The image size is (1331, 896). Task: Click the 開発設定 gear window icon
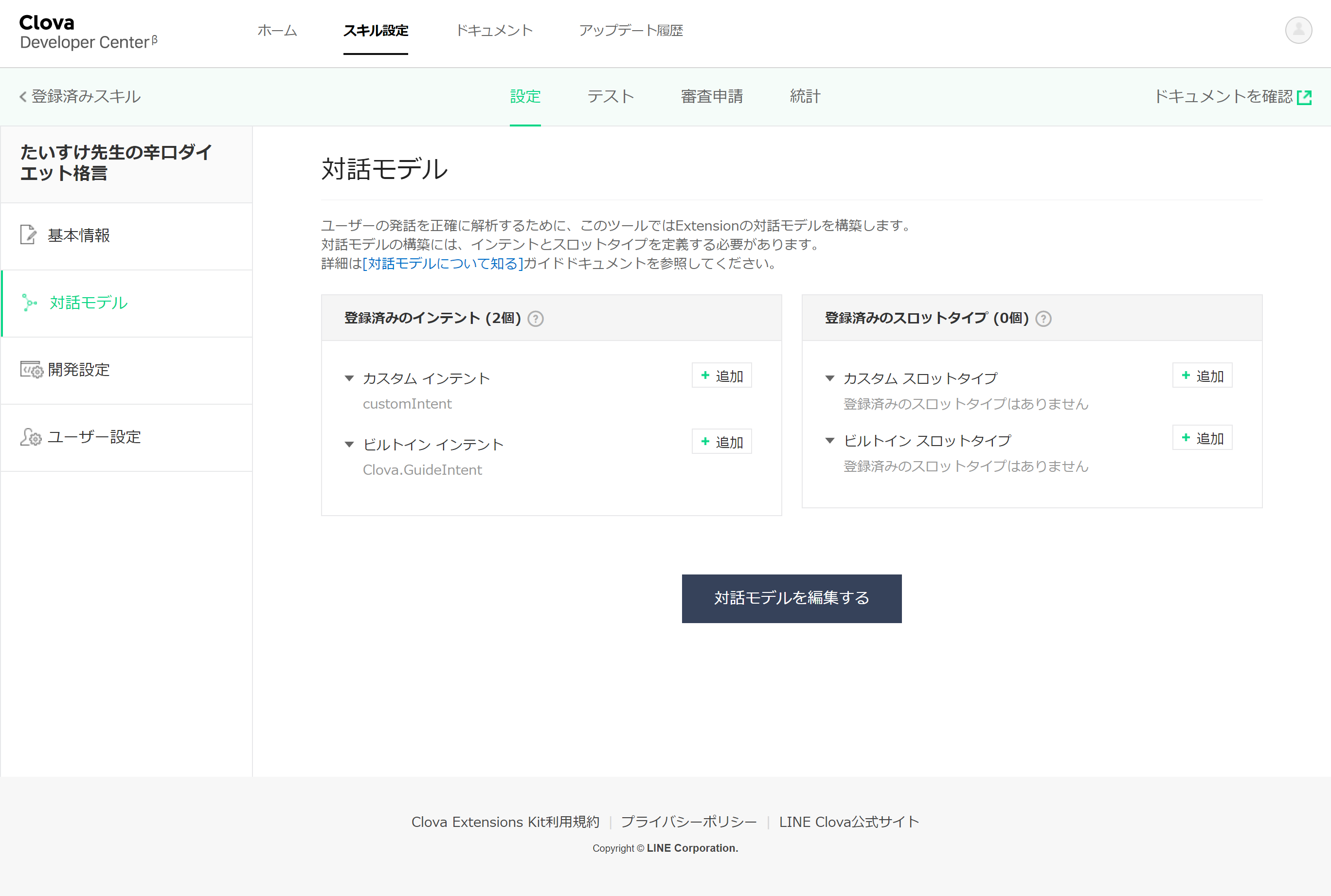click(x=32, y=370)
